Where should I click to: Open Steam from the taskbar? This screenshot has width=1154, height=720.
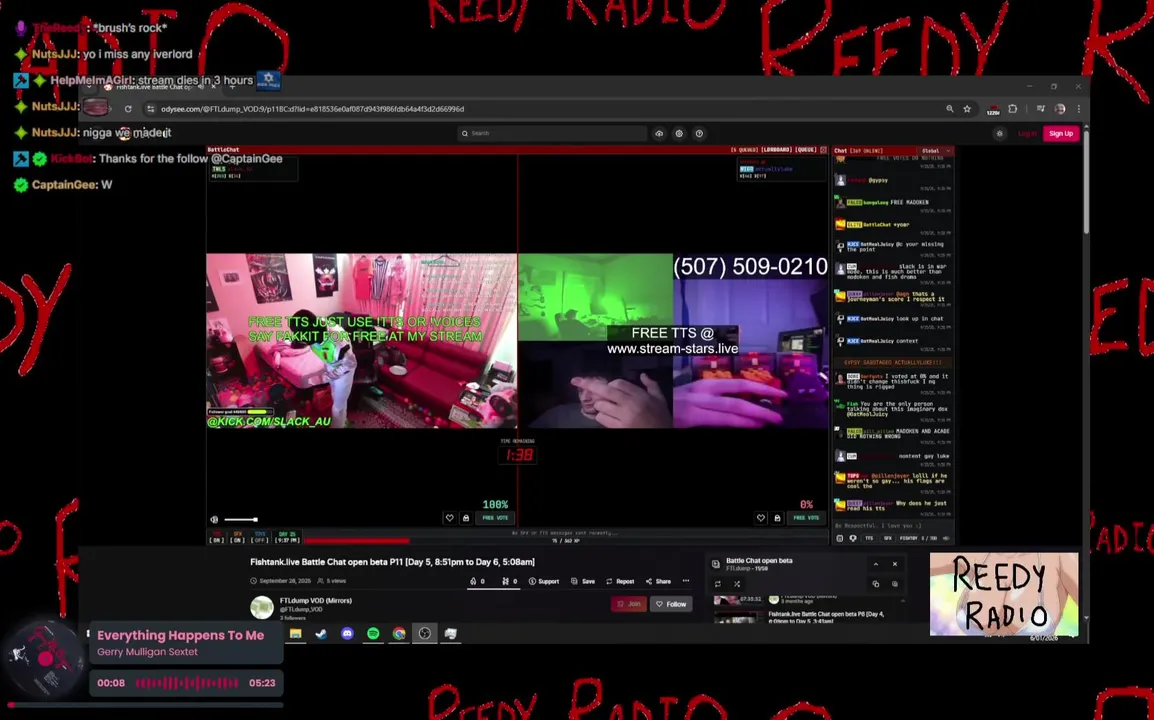[321, 634]
